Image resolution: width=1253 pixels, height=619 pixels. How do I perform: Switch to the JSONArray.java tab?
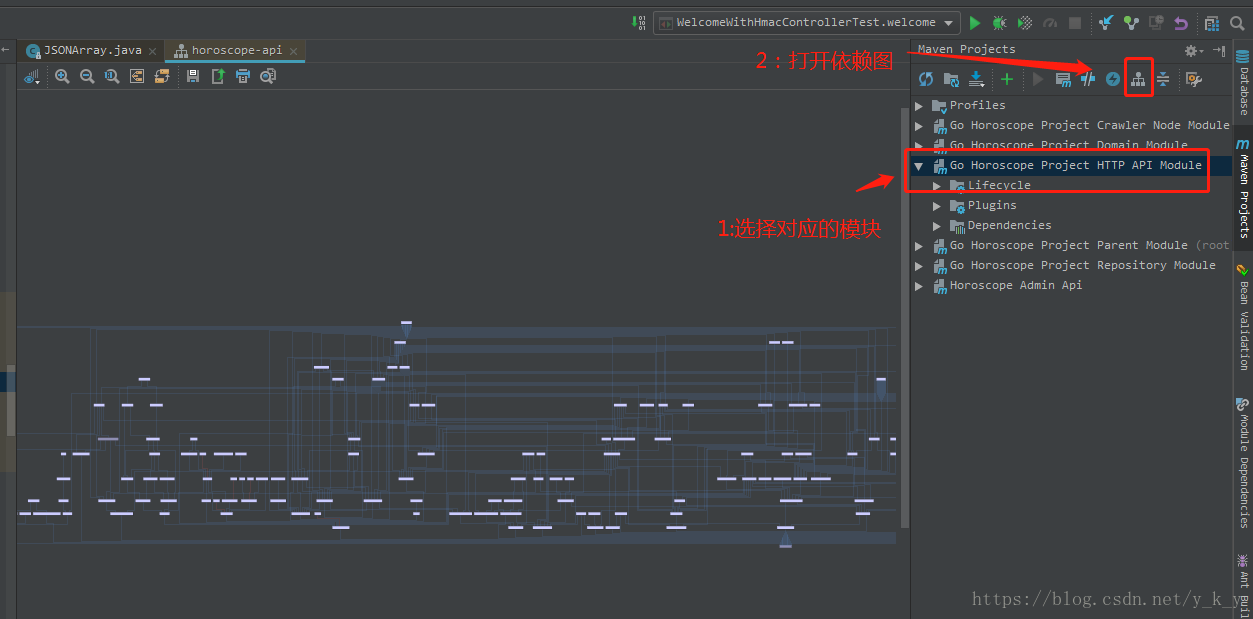click(92, 50)
